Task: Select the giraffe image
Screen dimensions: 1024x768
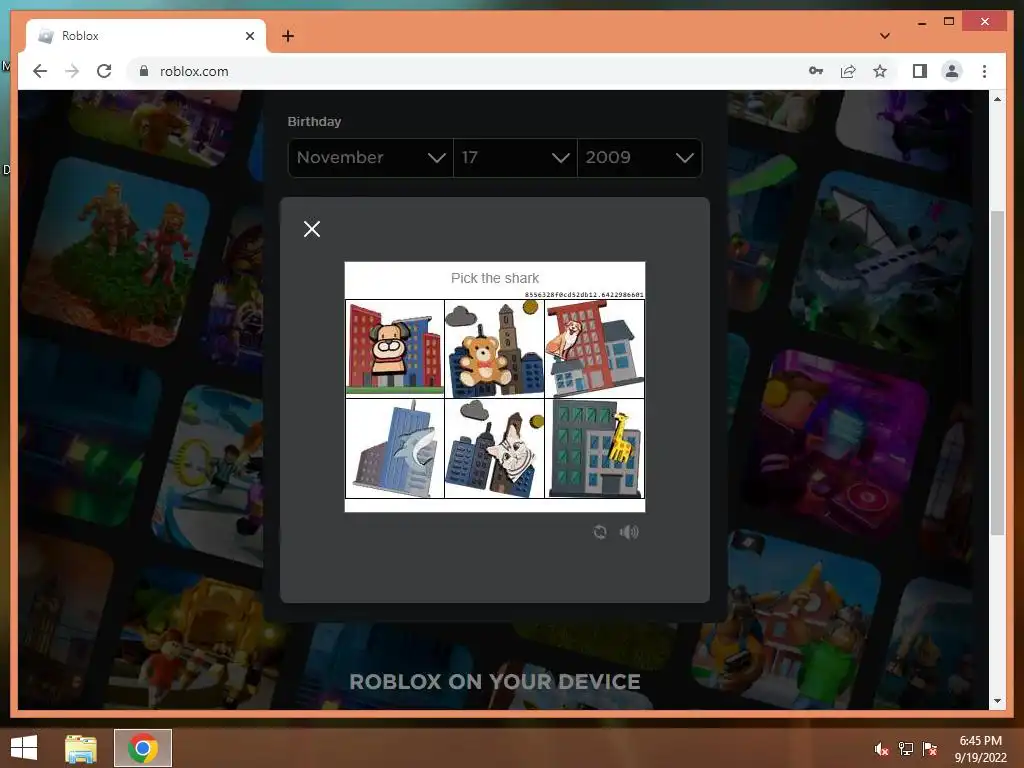Action: (594, 449)
